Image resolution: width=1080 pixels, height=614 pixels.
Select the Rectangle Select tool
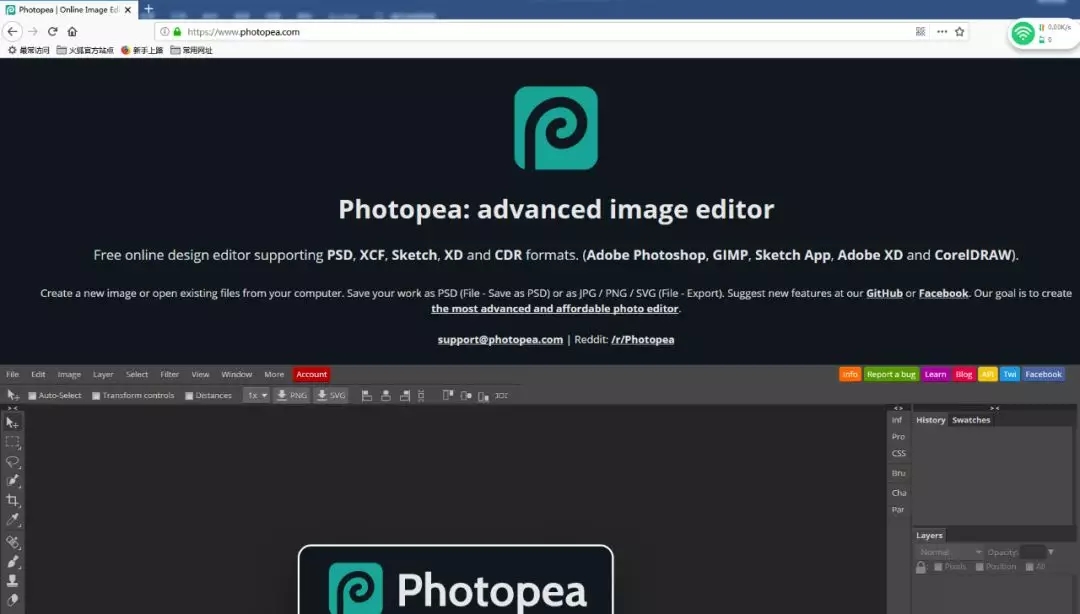point(12,442)
